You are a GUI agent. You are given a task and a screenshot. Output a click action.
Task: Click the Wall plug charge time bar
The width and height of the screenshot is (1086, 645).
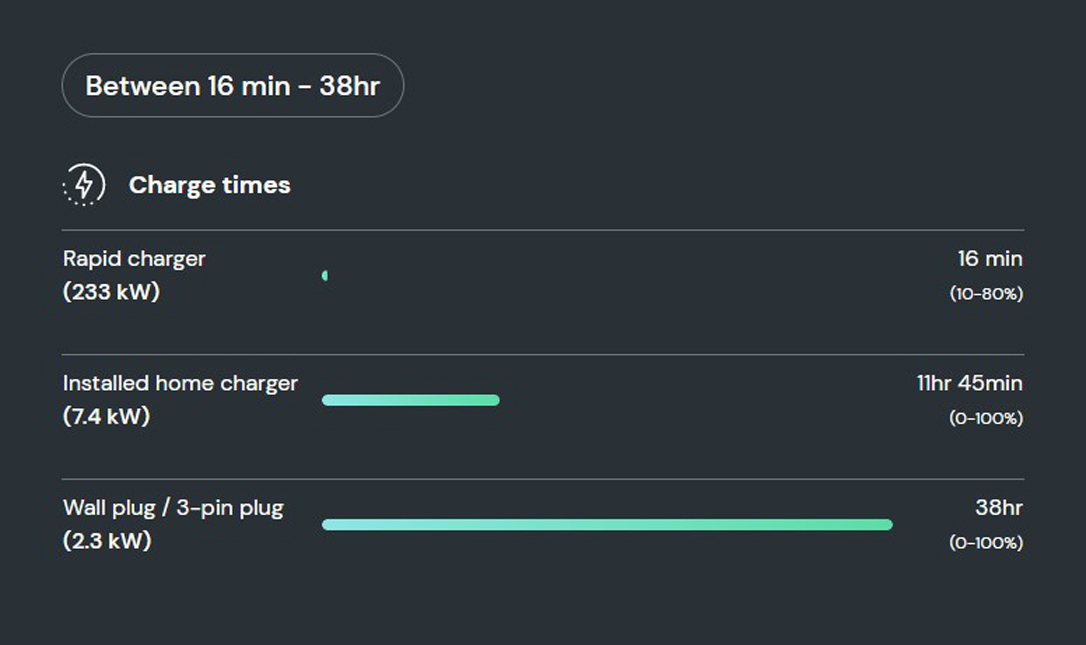pyautogui.click(x=606, y=525)
